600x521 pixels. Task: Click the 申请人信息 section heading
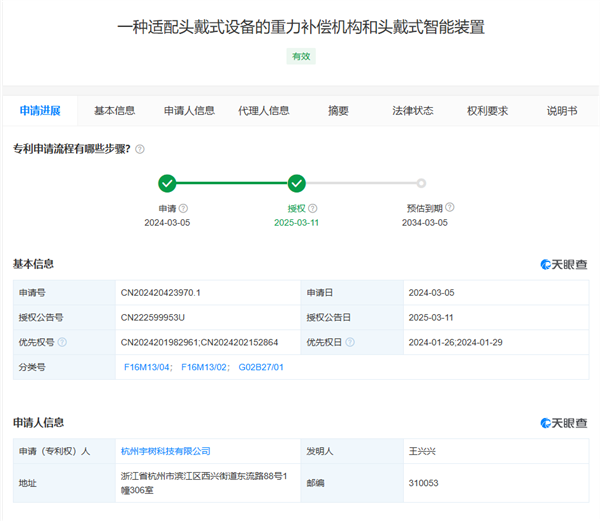tap(38, 423)
